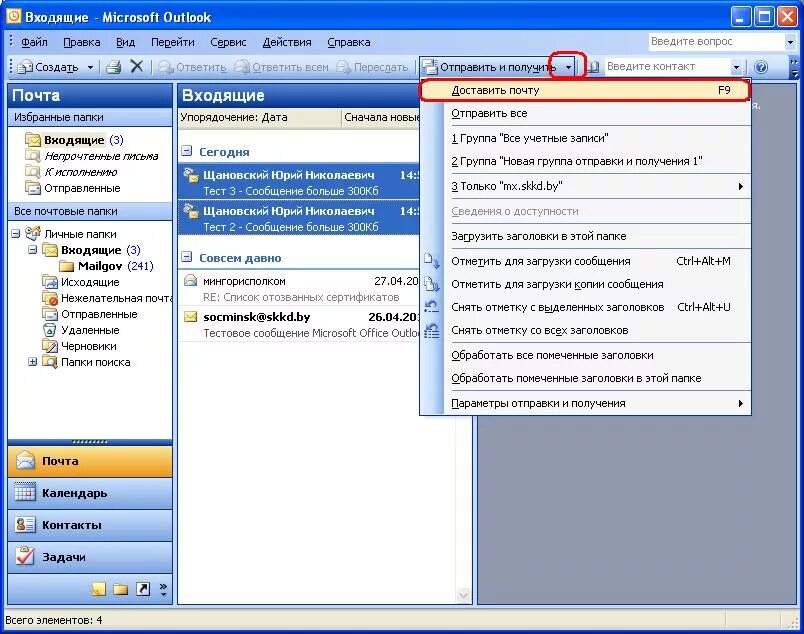Click Ответить reply button
The image size is (804, 634).
pos(192,67)
